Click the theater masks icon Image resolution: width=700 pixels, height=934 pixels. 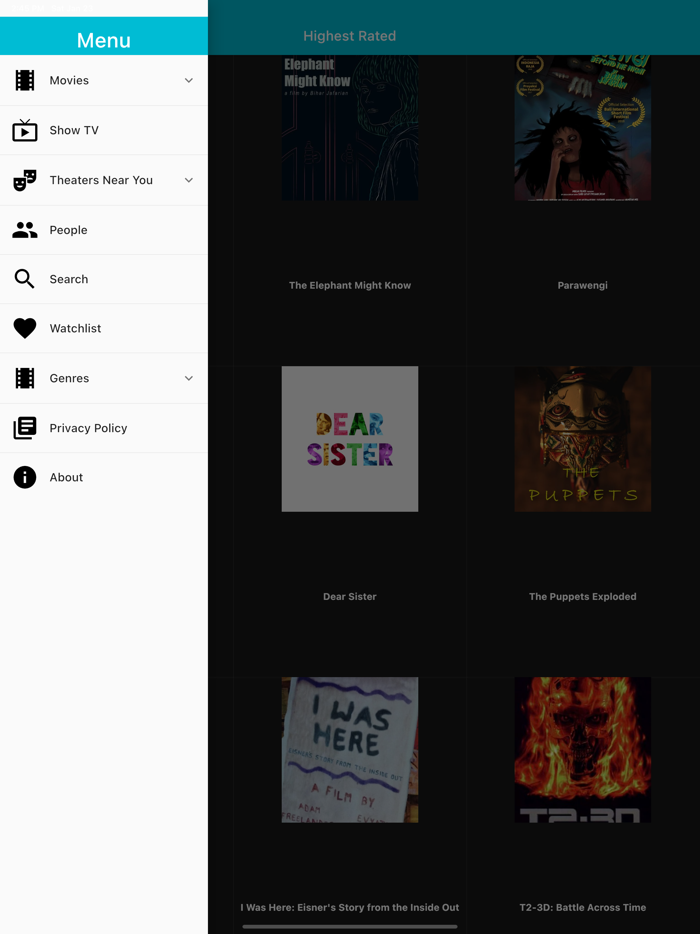[25, 180]
